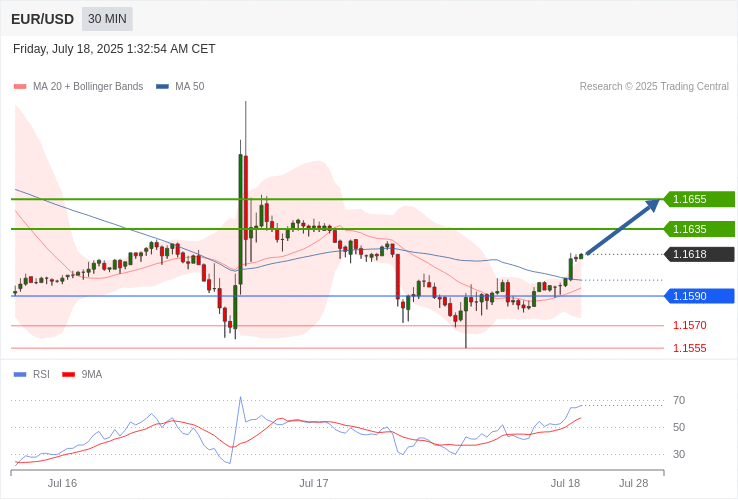Click the 9MA red legend swatch

tap(69, 375)
